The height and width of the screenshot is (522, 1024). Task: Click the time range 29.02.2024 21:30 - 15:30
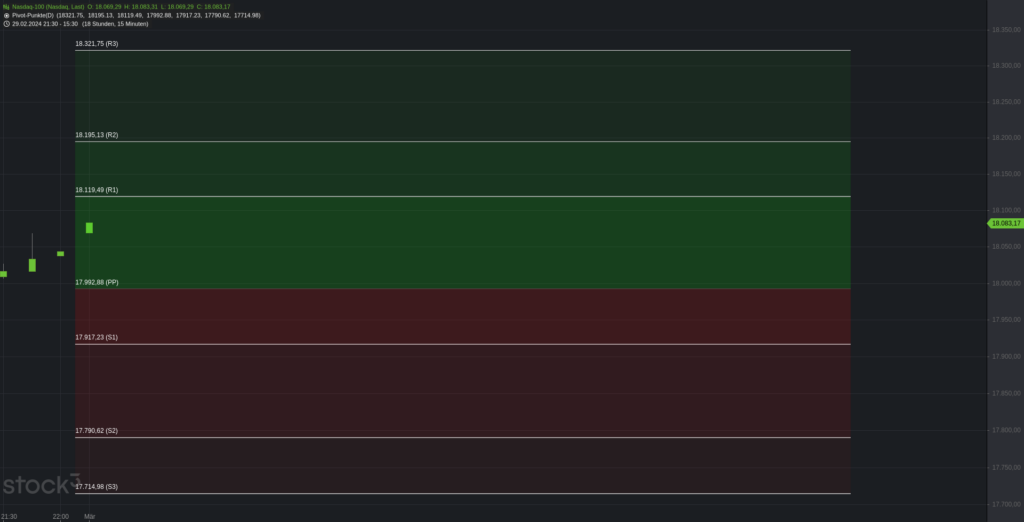(44, 24)
